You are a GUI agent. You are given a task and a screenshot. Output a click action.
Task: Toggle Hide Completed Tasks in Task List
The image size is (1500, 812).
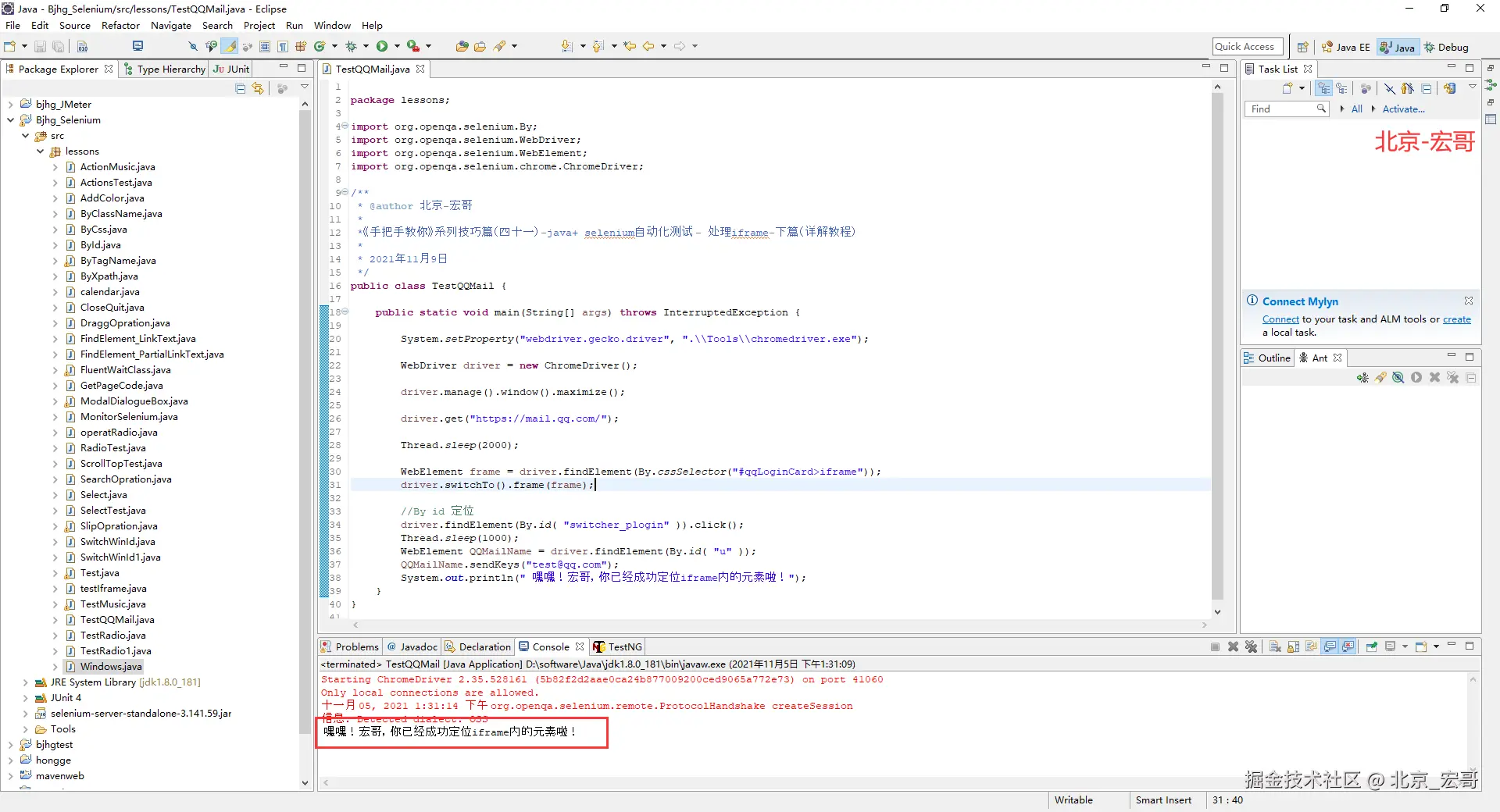tap(1390, 89)
